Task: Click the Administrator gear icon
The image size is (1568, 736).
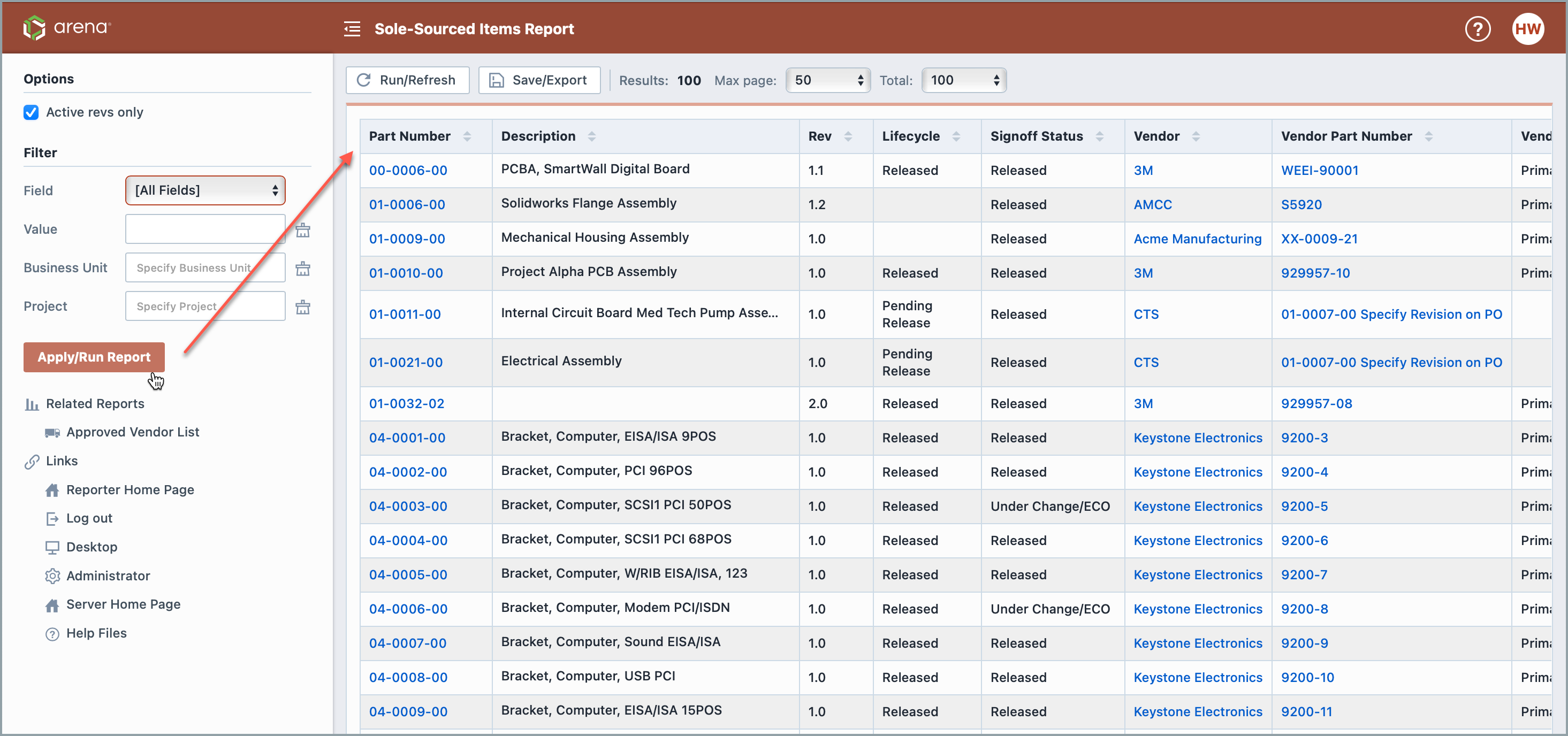Action: click(52, 576)
